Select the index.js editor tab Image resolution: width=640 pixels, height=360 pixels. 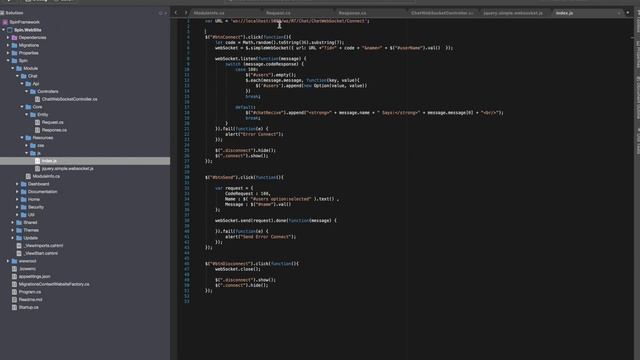[x=564, y=13]
